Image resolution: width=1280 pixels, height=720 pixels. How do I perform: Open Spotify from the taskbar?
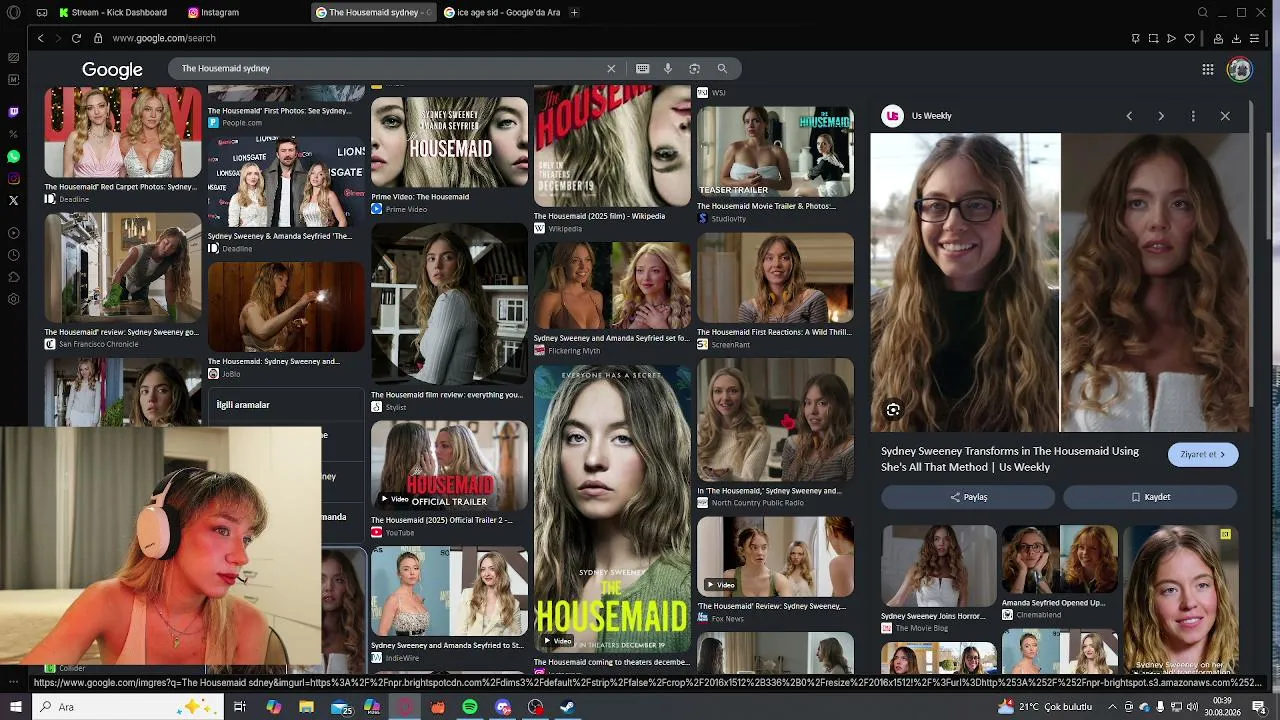click(x=470, y=707)
